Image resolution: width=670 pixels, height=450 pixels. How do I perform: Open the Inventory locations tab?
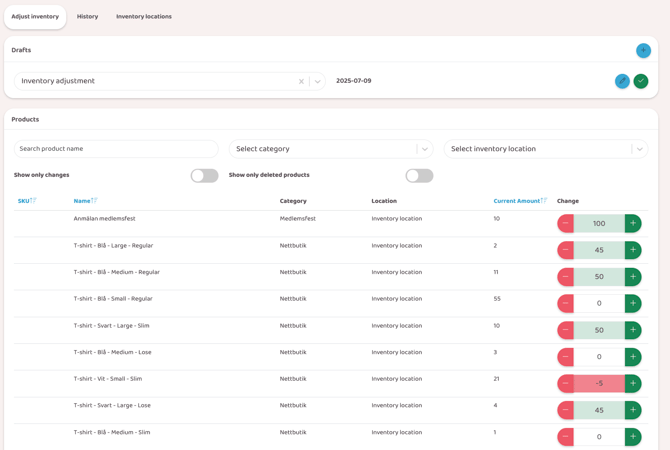click(143, 17)
